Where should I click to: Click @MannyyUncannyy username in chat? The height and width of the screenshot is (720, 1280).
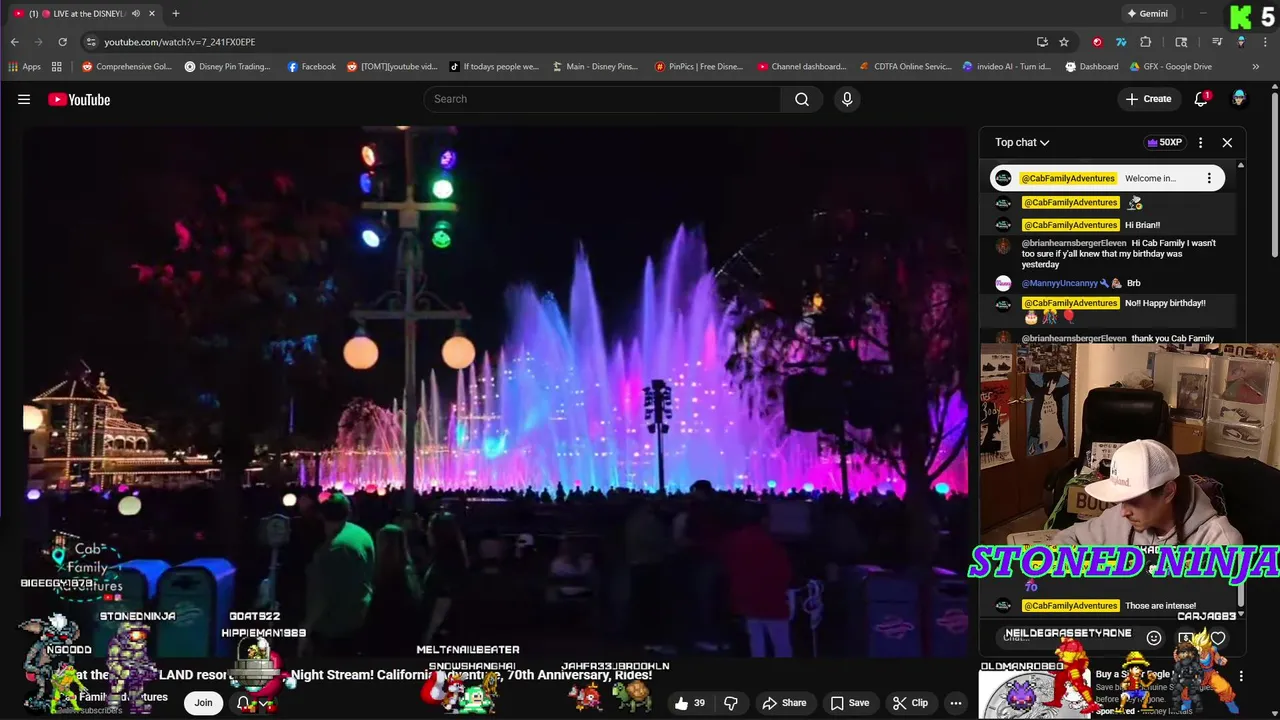(1059, 283)
